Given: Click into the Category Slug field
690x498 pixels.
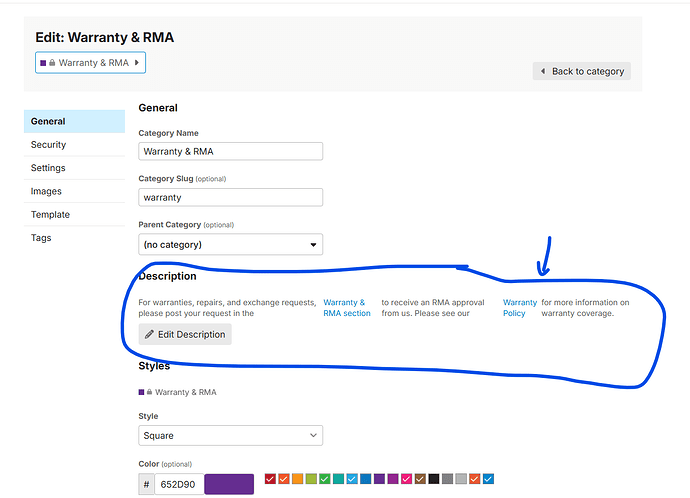Looking at the screenshot, I should [231, 198].
